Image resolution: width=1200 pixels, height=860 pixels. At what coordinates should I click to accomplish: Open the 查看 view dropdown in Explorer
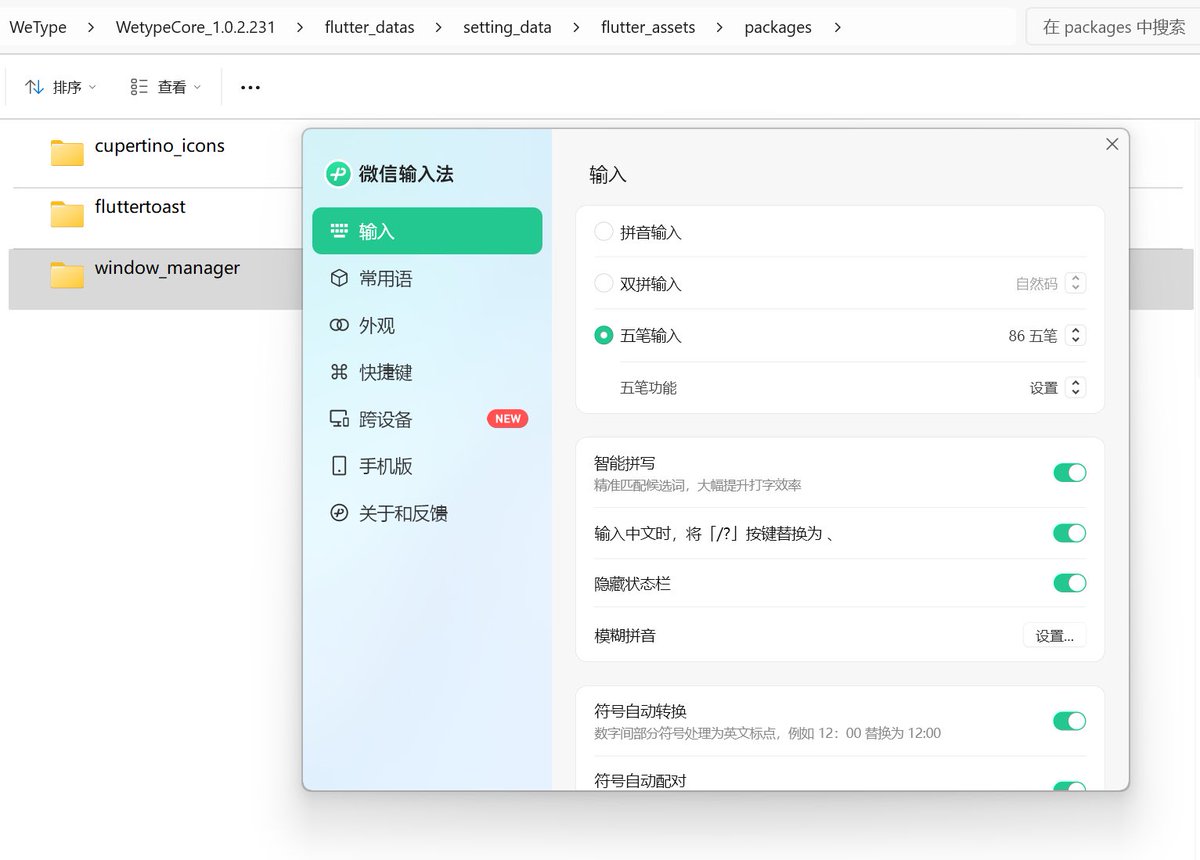tap(166, 87)
